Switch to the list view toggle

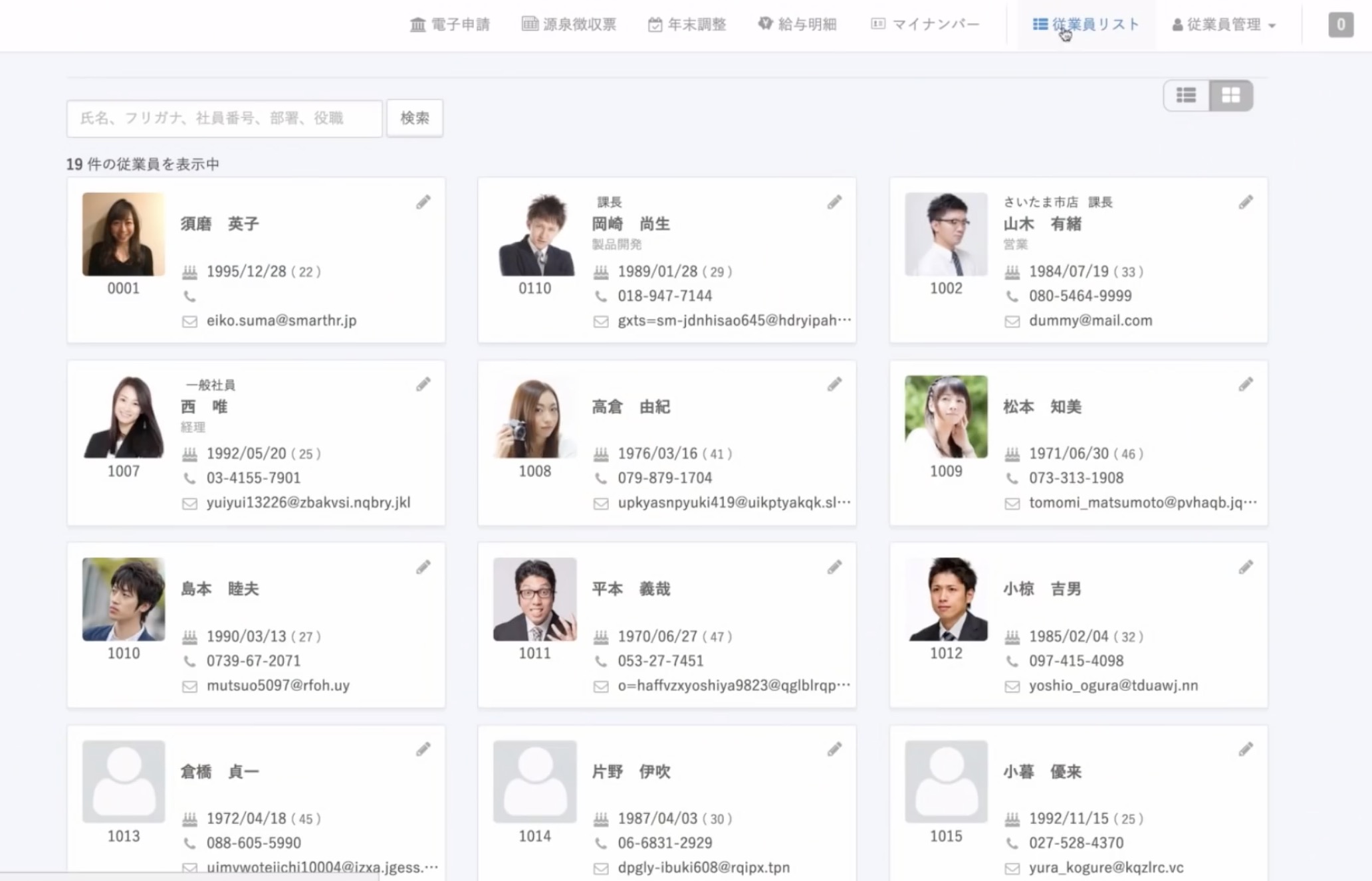click(x=1186, y=96)
